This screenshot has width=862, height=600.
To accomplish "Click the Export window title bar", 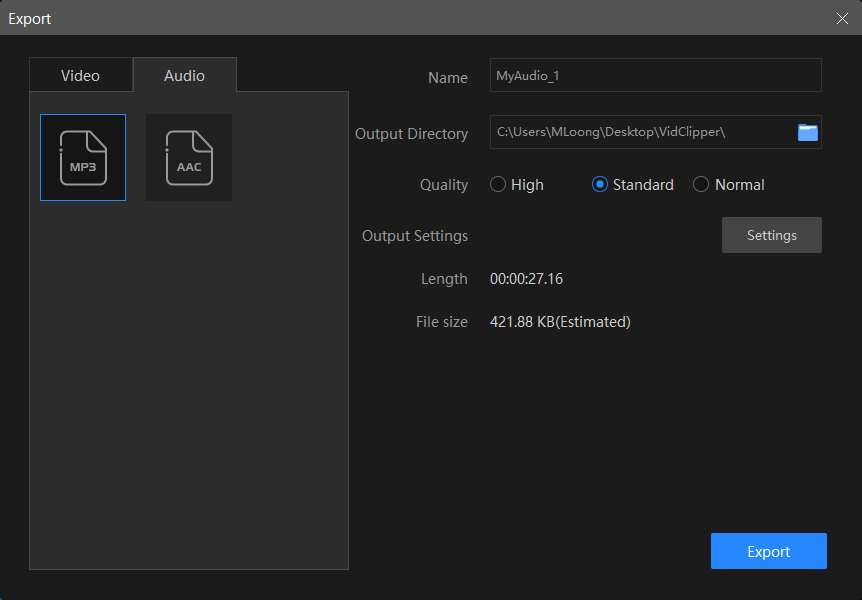I will coord(400,18).
